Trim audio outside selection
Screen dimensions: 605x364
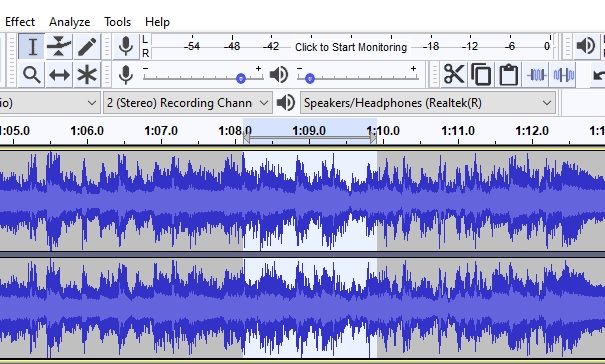tap(537, 74)
